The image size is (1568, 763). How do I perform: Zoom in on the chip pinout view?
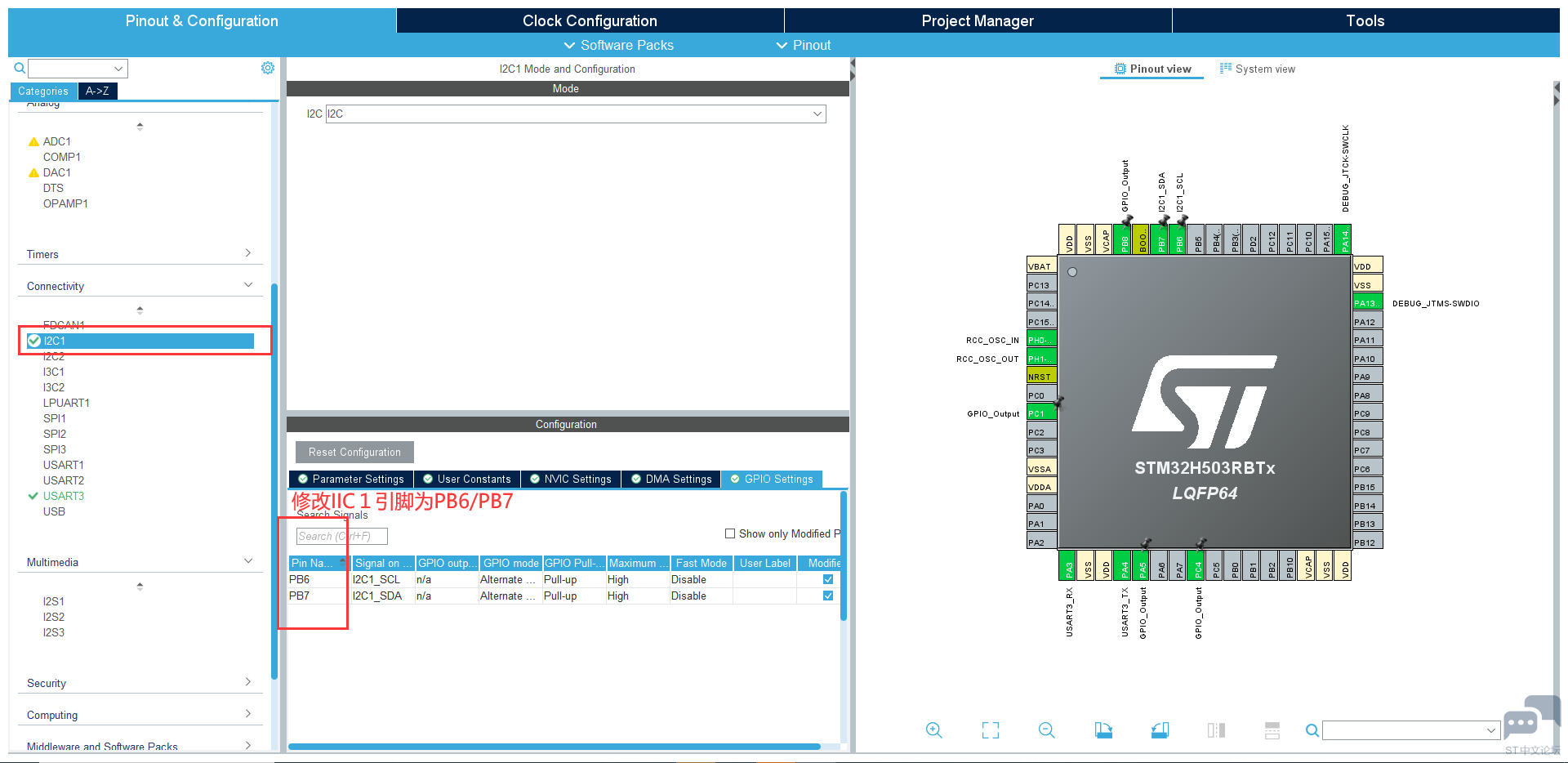coord(934,730)
